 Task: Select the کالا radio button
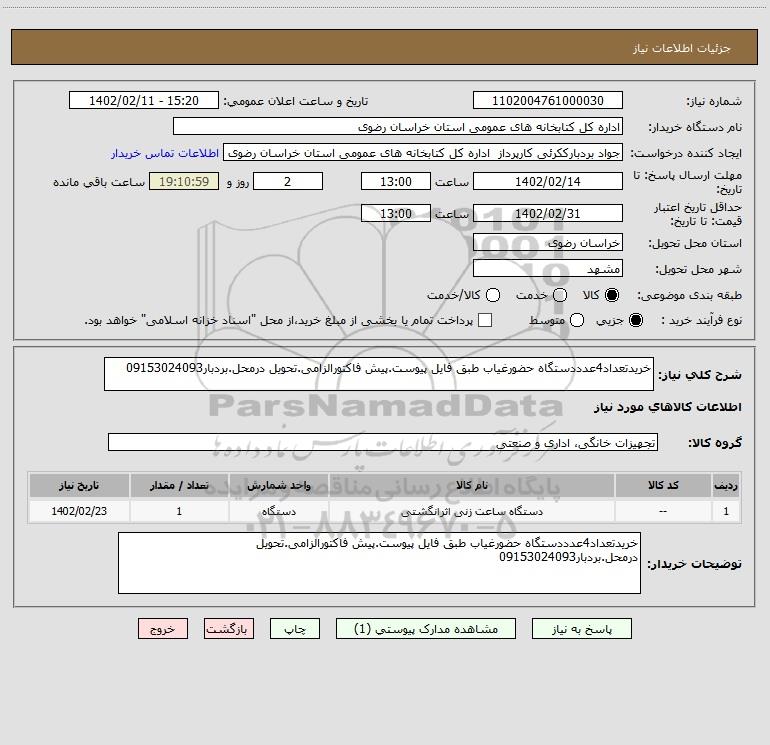click(x=612, y=295)
